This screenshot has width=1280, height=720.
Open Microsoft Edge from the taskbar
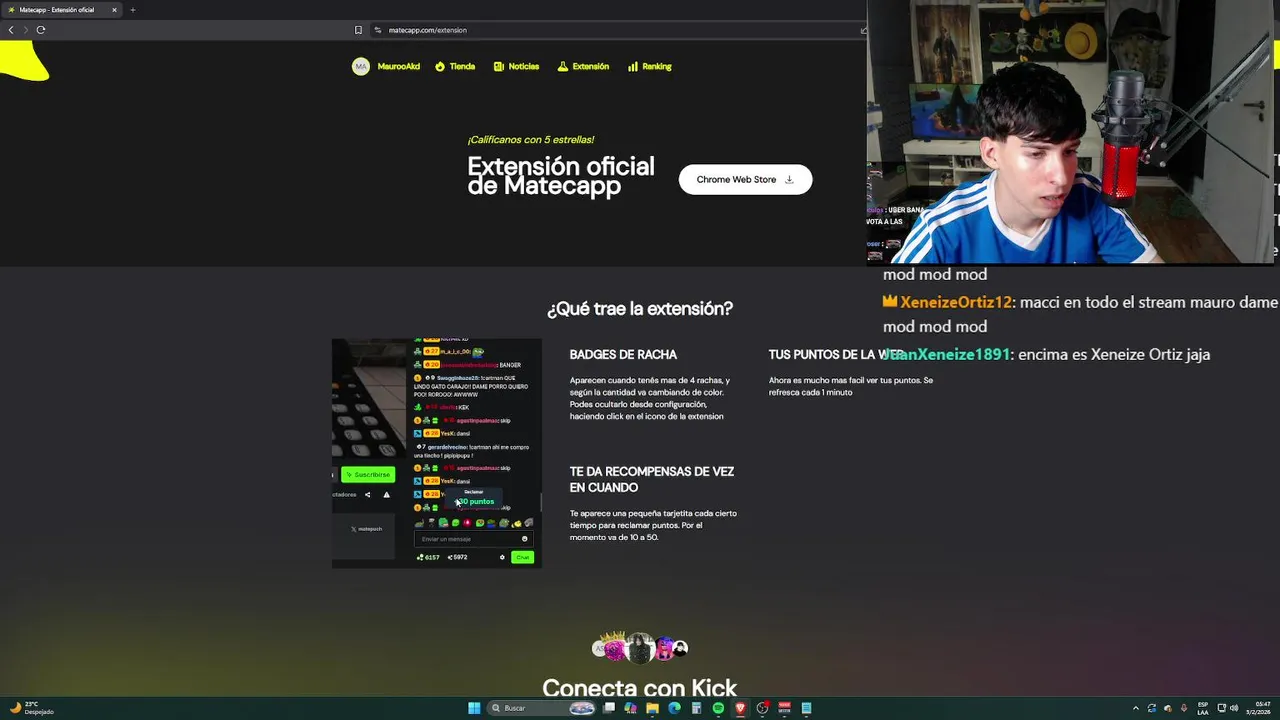pyautogui.click(x=674, y=708)
